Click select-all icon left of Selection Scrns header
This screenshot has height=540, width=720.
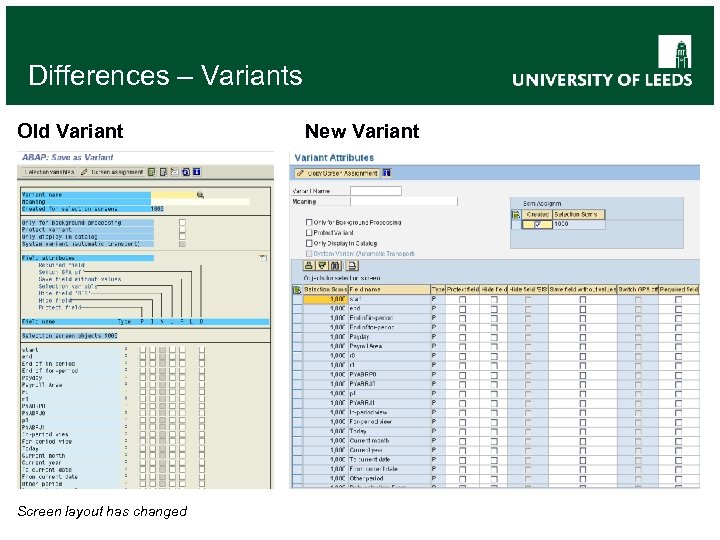click(297, 290)
